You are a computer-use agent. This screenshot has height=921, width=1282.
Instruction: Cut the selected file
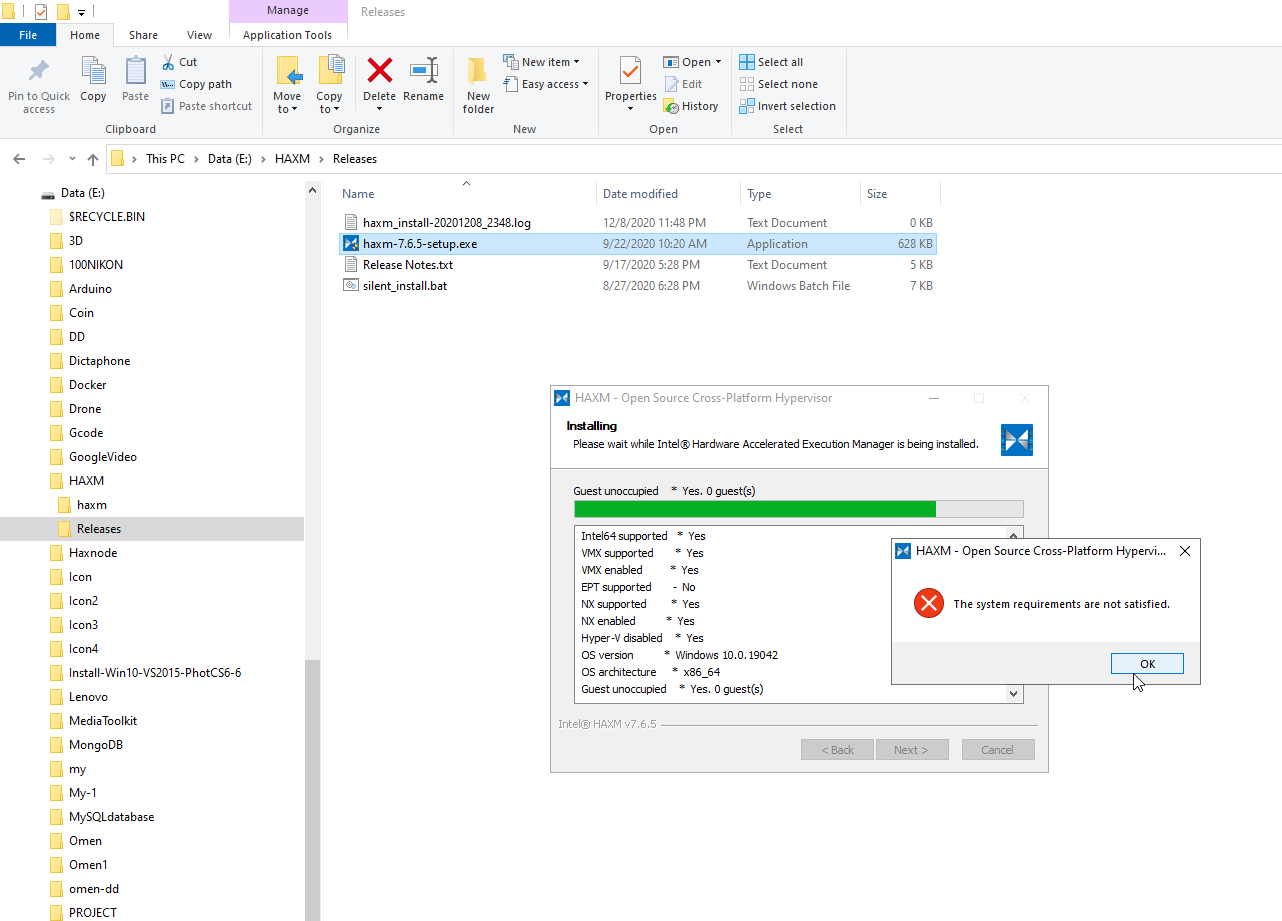coord(179,62)
